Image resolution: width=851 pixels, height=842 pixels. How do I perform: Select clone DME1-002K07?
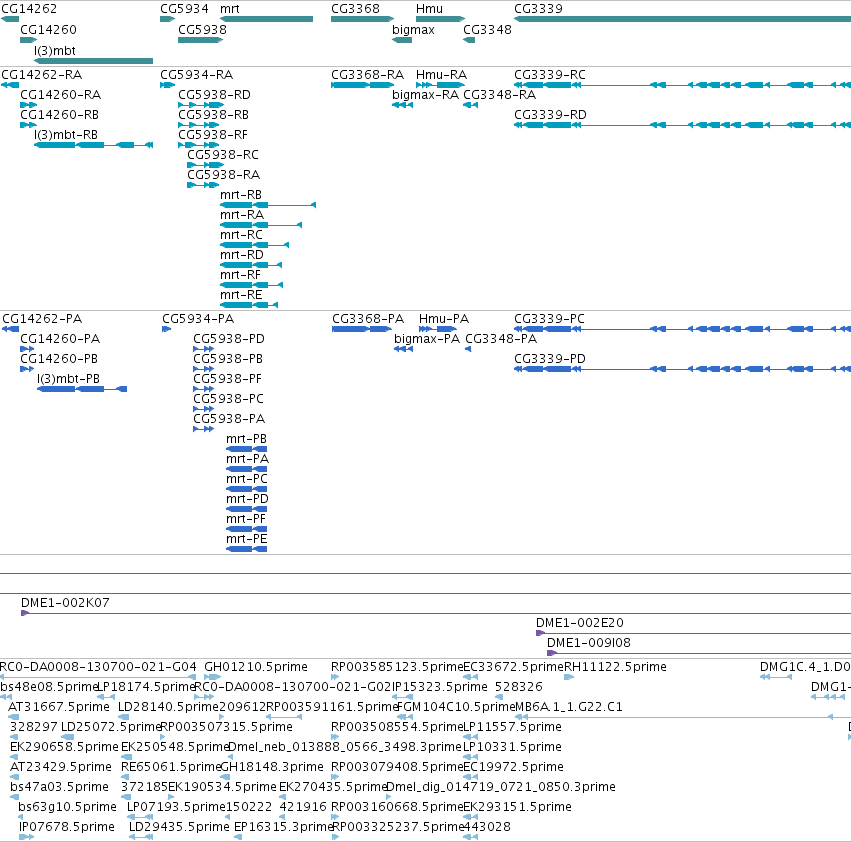coord(436,613)
